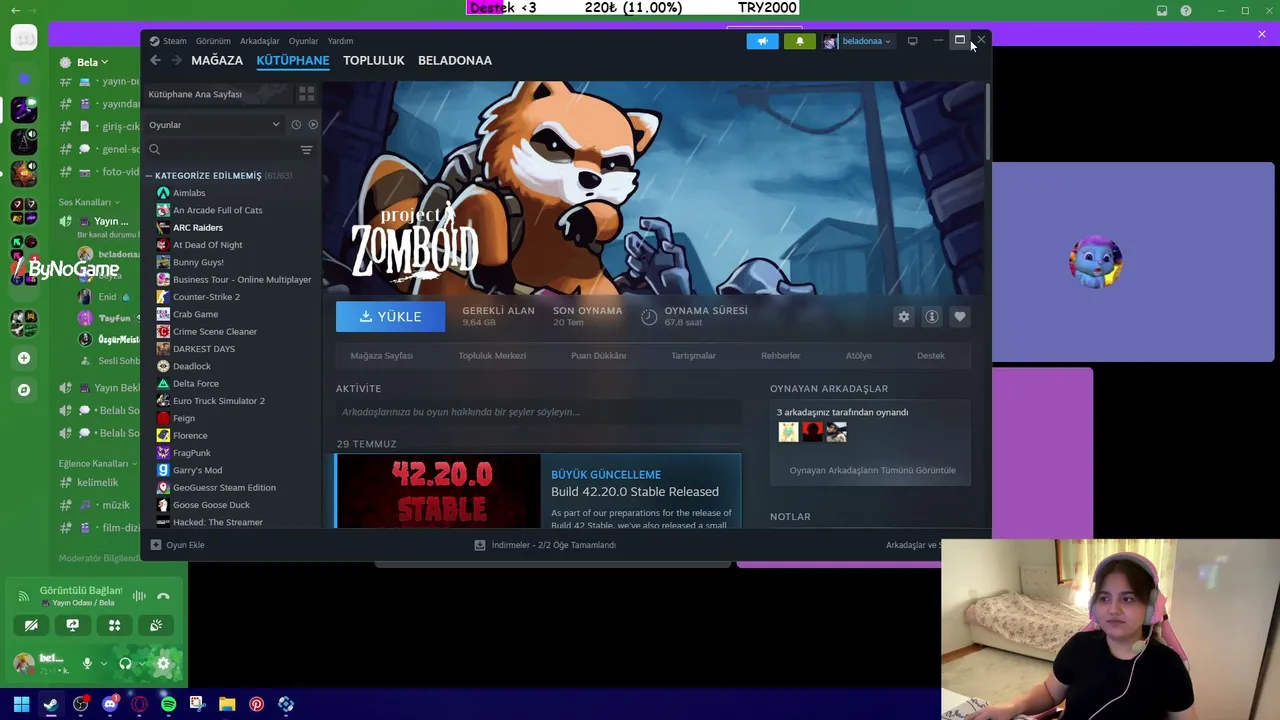Viewport: 1280px width, 720px height.
Task: Open the kelimelik Discord channel
Action: point(98,483)
